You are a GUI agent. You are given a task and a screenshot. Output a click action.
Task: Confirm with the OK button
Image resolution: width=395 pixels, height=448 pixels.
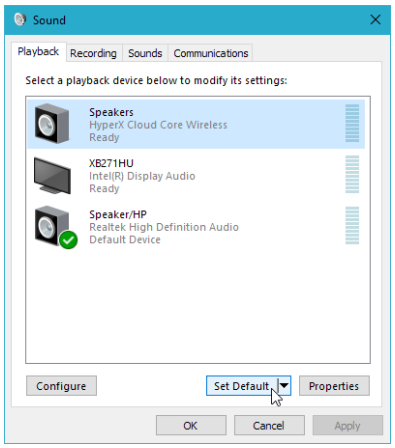click(x=191, y=425)
